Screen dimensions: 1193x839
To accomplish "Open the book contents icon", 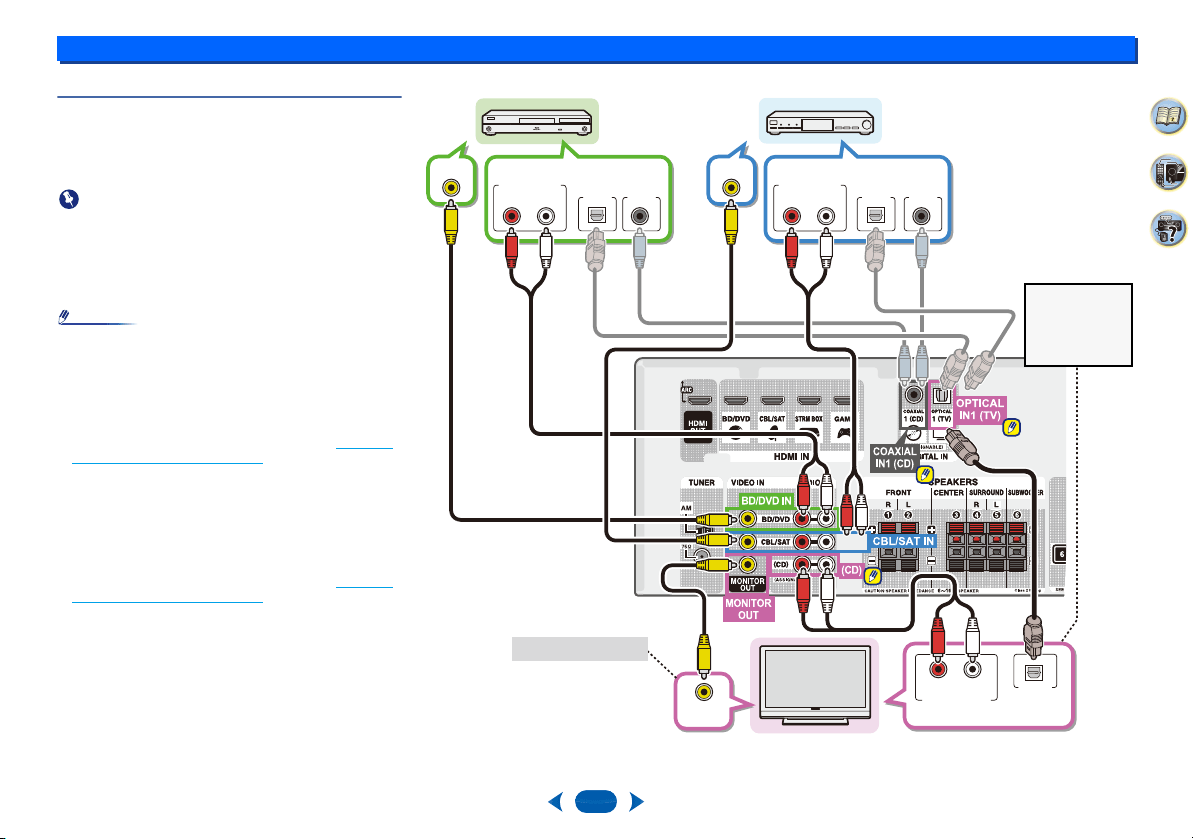I will point(1168,116).
